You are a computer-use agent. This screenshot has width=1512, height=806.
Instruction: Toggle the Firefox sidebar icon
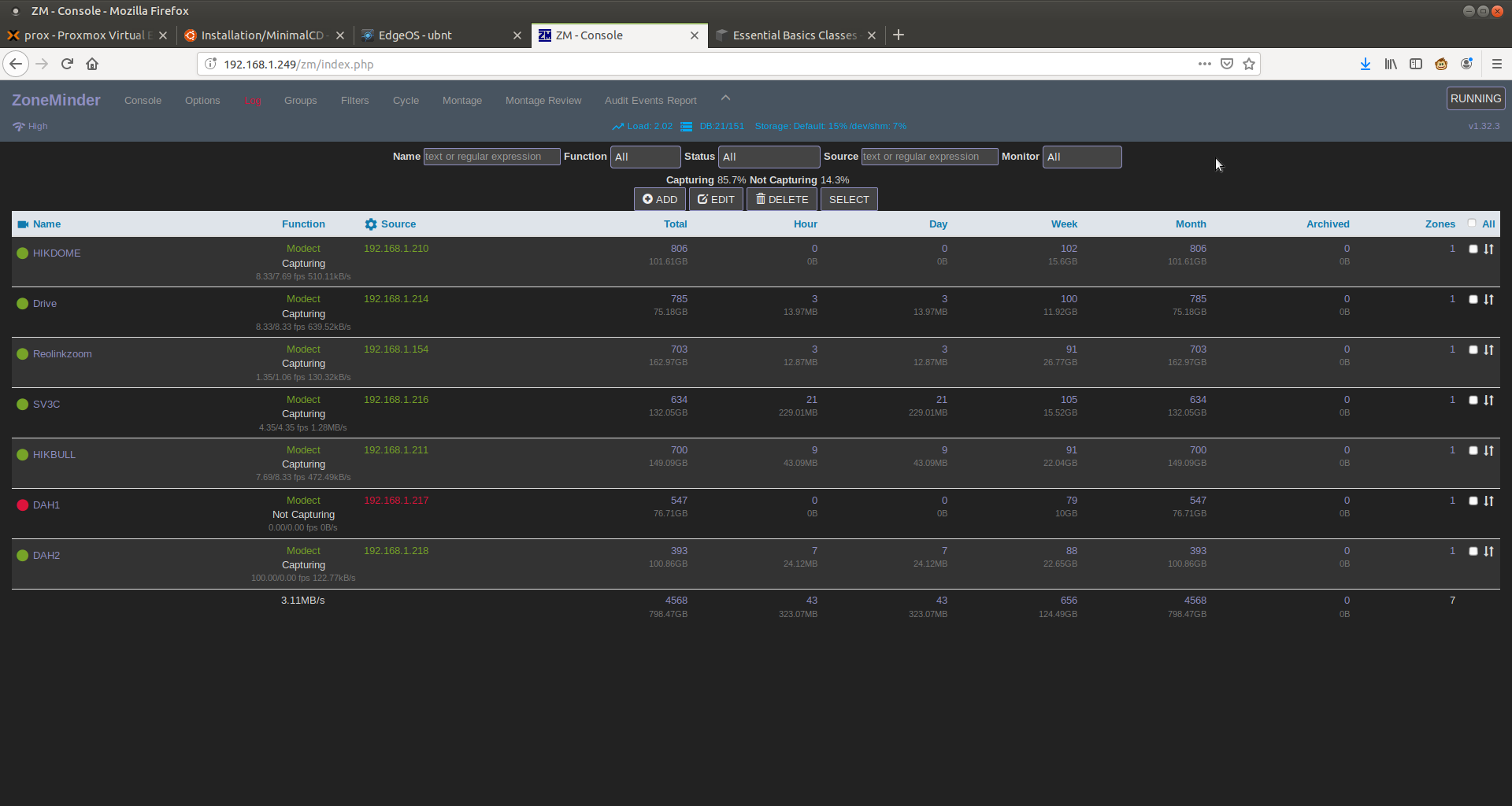coord(1416,64)
